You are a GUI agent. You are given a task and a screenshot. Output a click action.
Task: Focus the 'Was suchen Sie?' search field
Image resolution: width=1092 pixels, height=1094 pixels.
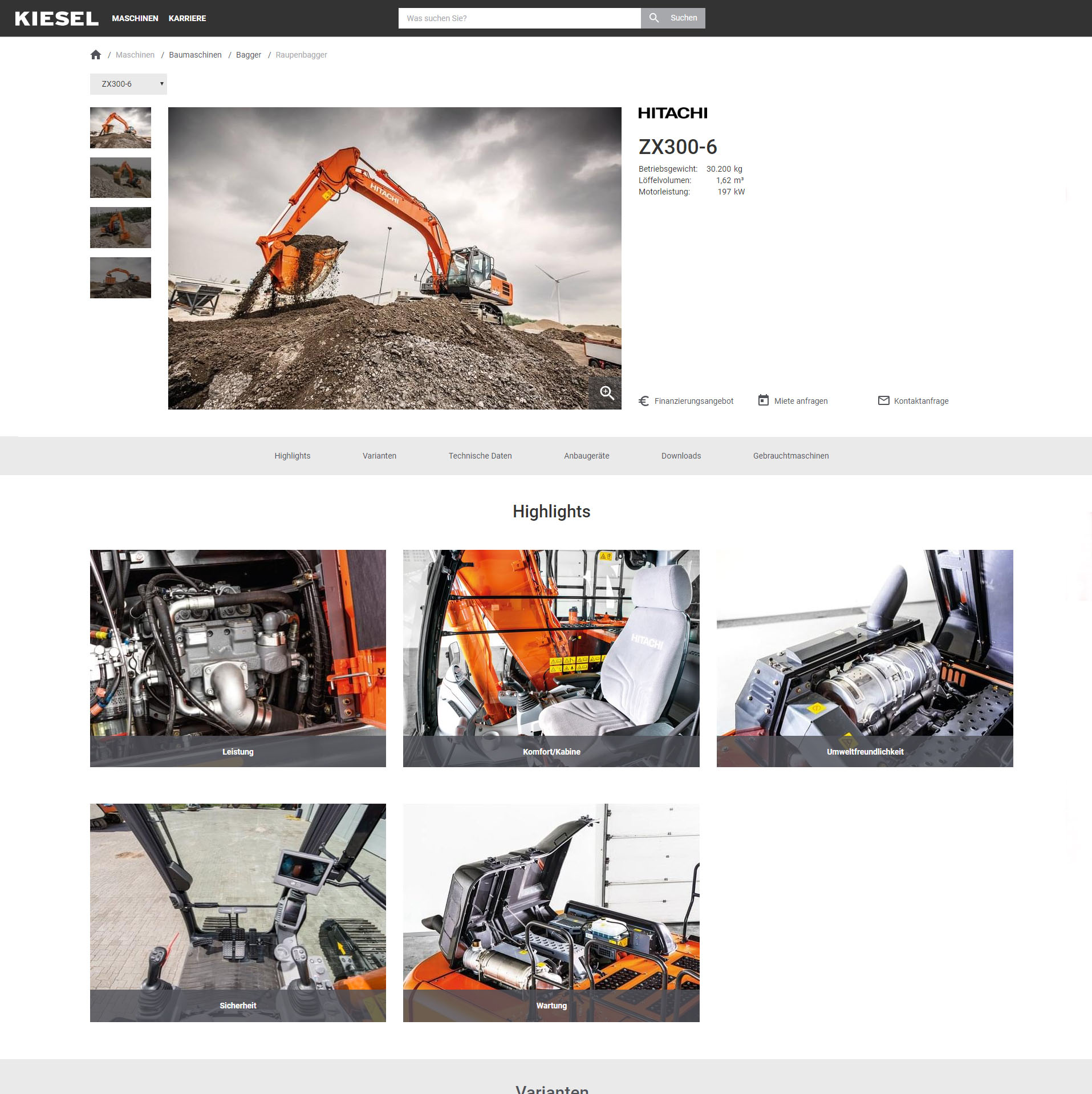(519, 18)
